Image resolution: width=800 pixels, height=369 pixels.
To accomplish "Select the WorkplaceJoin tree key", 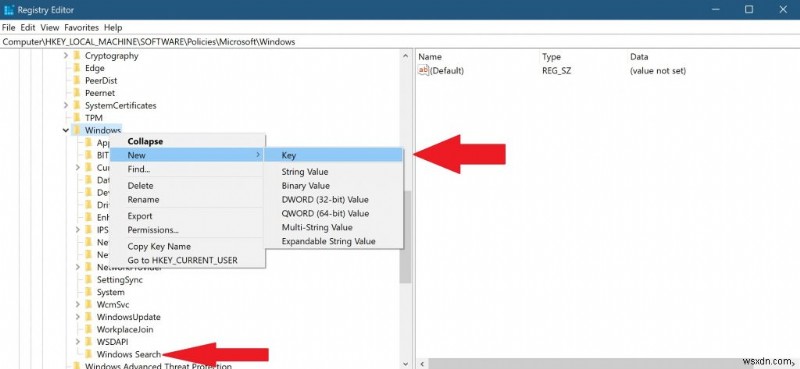I will coord(125,329).
